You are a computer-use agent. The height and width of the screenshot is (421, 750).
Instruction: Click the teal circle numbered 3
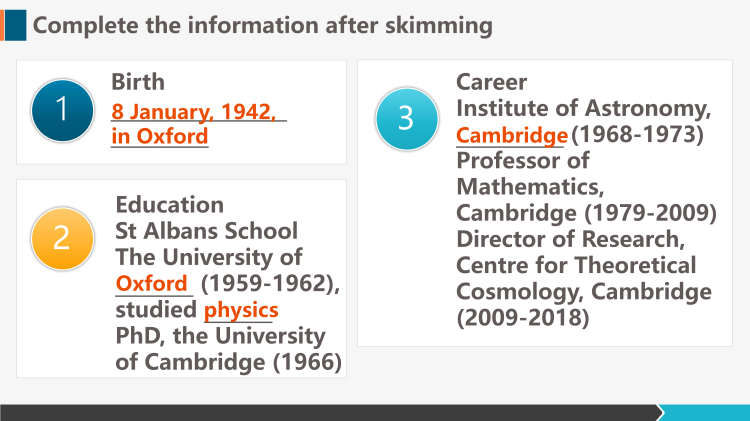pos(406,118)
